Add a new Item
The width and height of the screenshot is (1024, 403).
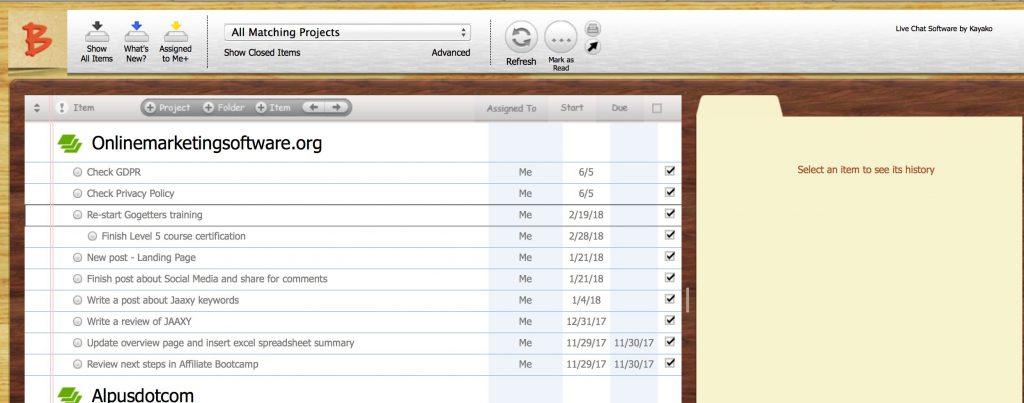273,108
